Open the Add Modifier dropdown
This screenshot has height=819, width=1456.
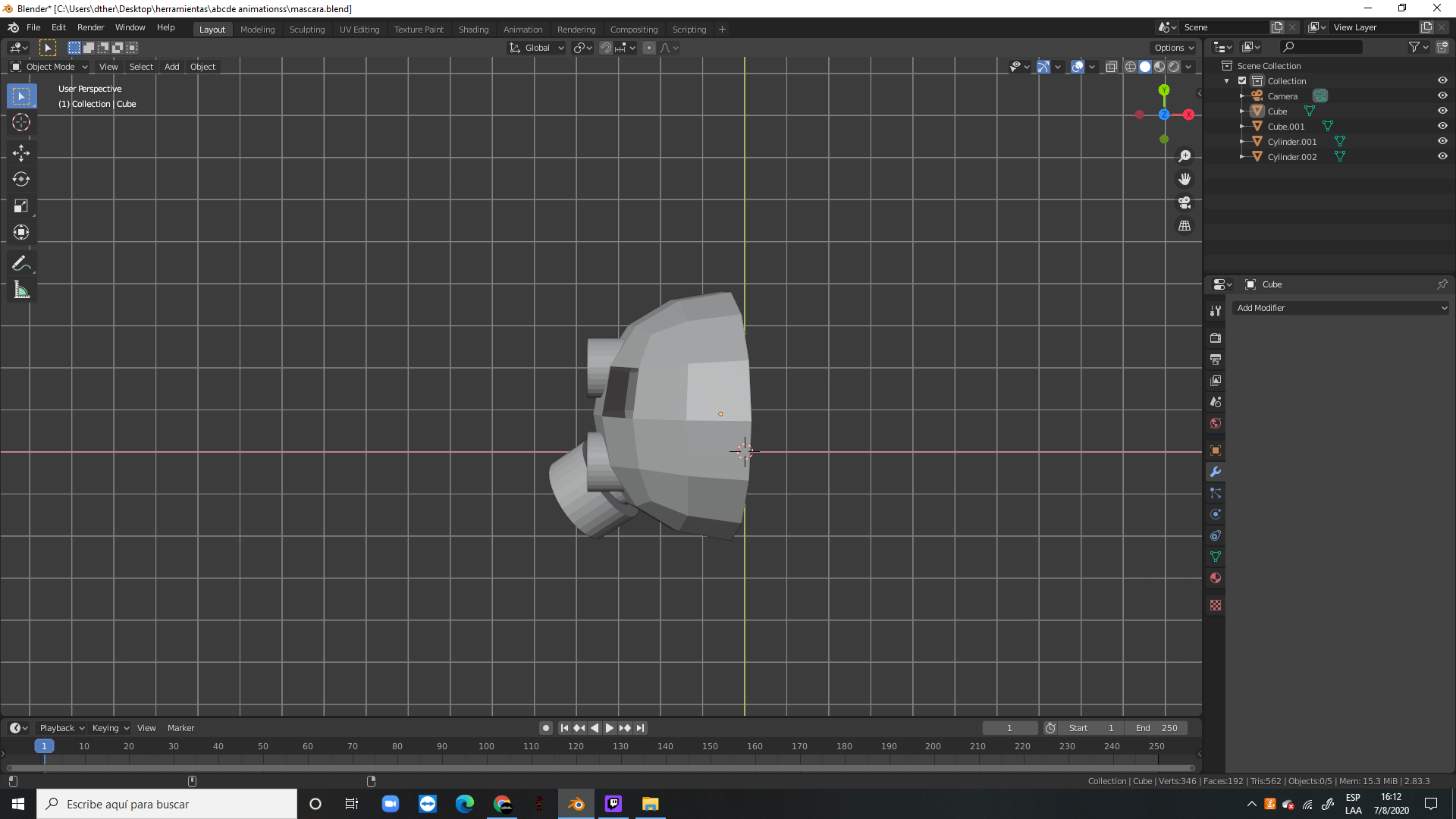(1340, 308)
